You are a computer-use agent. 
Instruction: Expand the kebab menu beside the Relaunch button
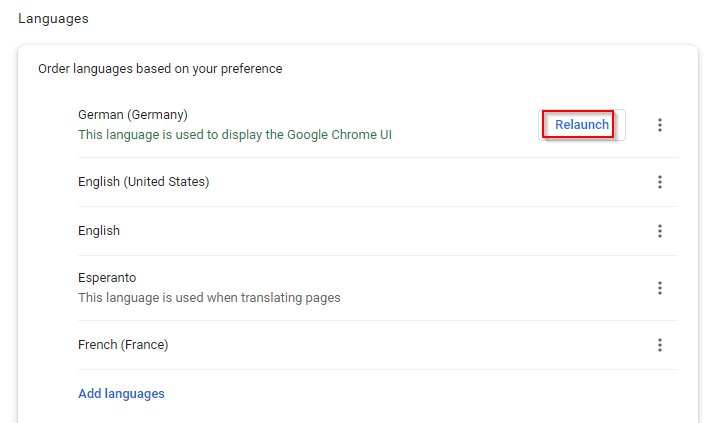pos(660,125)
